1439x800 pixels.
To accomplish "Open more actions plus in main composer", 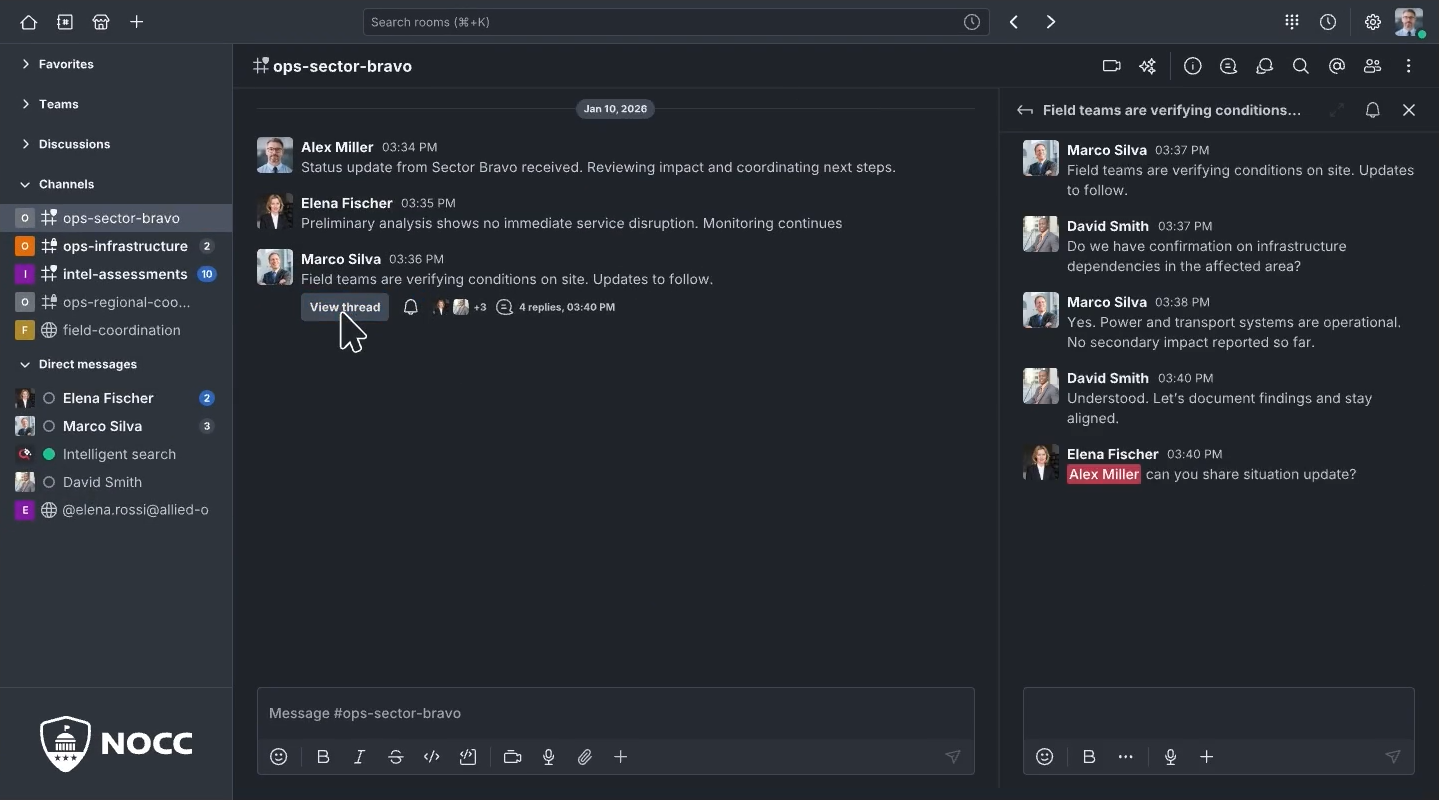I will (x=621, y=757).
